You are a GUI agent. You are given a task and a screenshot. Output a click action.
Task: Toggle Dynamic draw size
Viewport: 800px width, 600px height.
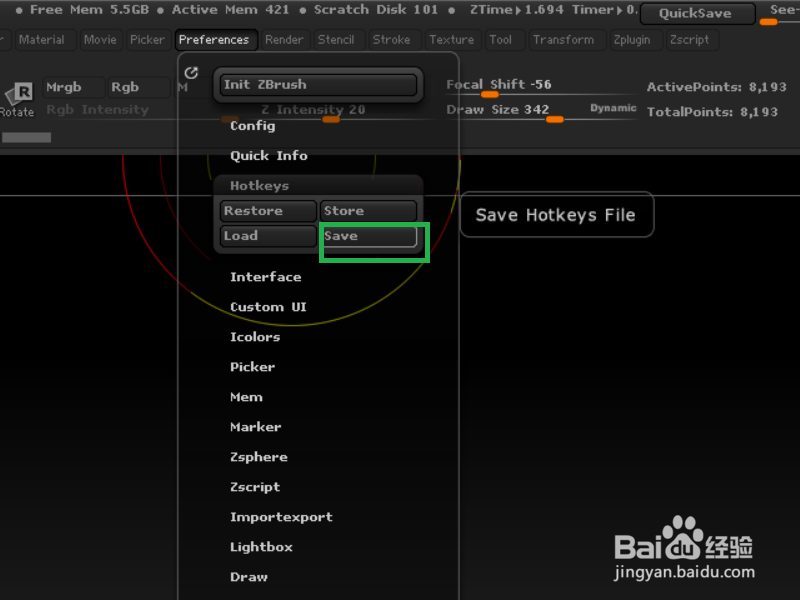coord(613,108)
